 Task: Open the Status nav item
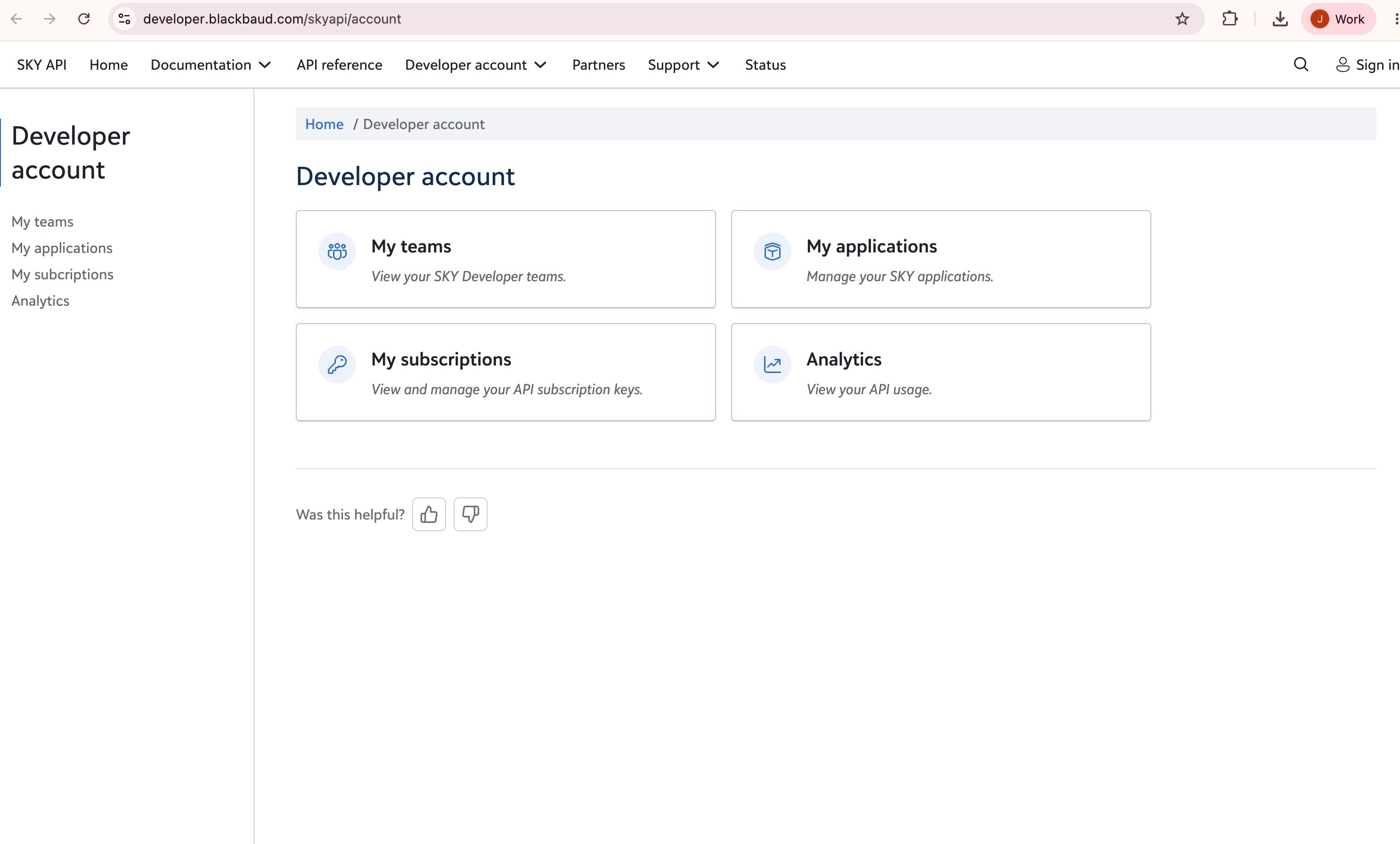765,65
